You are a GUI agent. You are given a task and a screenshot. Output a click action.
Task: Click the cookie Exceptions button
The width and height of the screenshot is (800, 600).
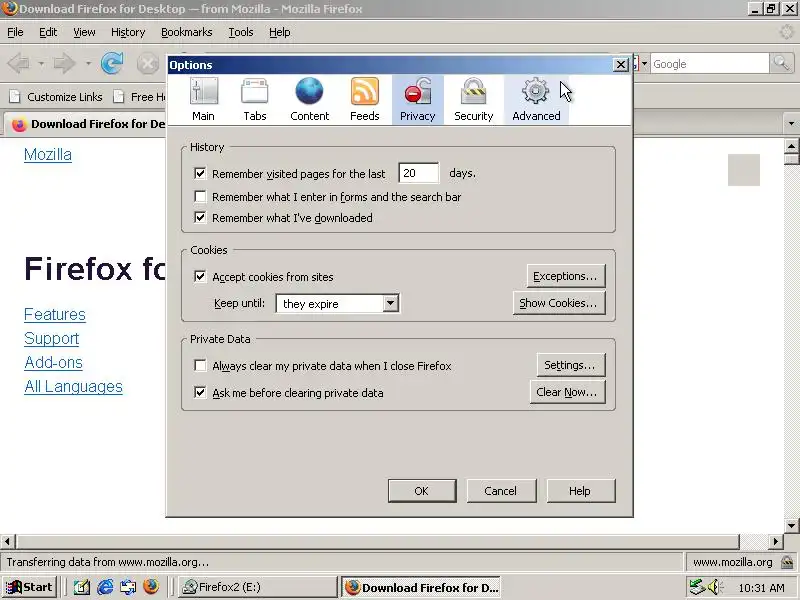[566, 276]
